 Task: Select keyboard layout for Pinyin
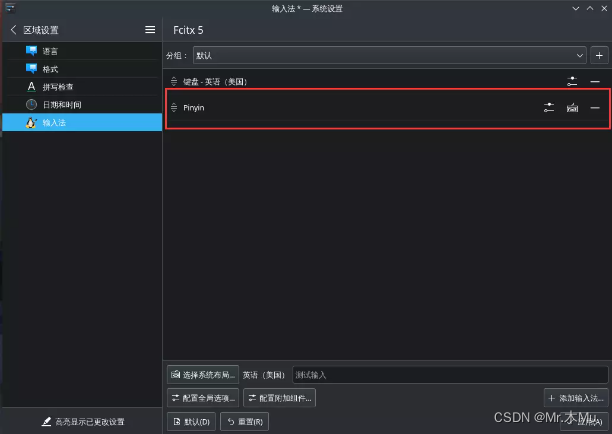(572, 107)
